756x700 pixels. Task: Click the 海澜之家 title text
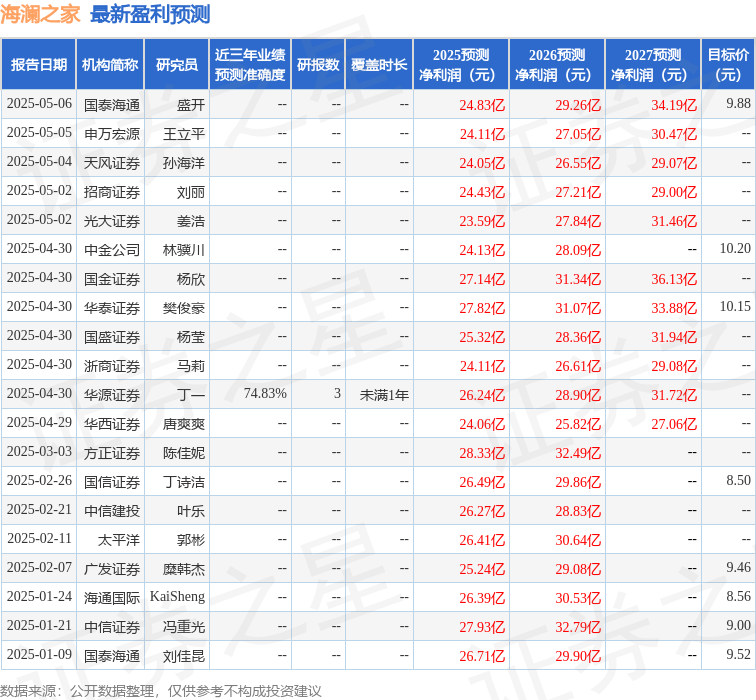[x=40, y=14]
